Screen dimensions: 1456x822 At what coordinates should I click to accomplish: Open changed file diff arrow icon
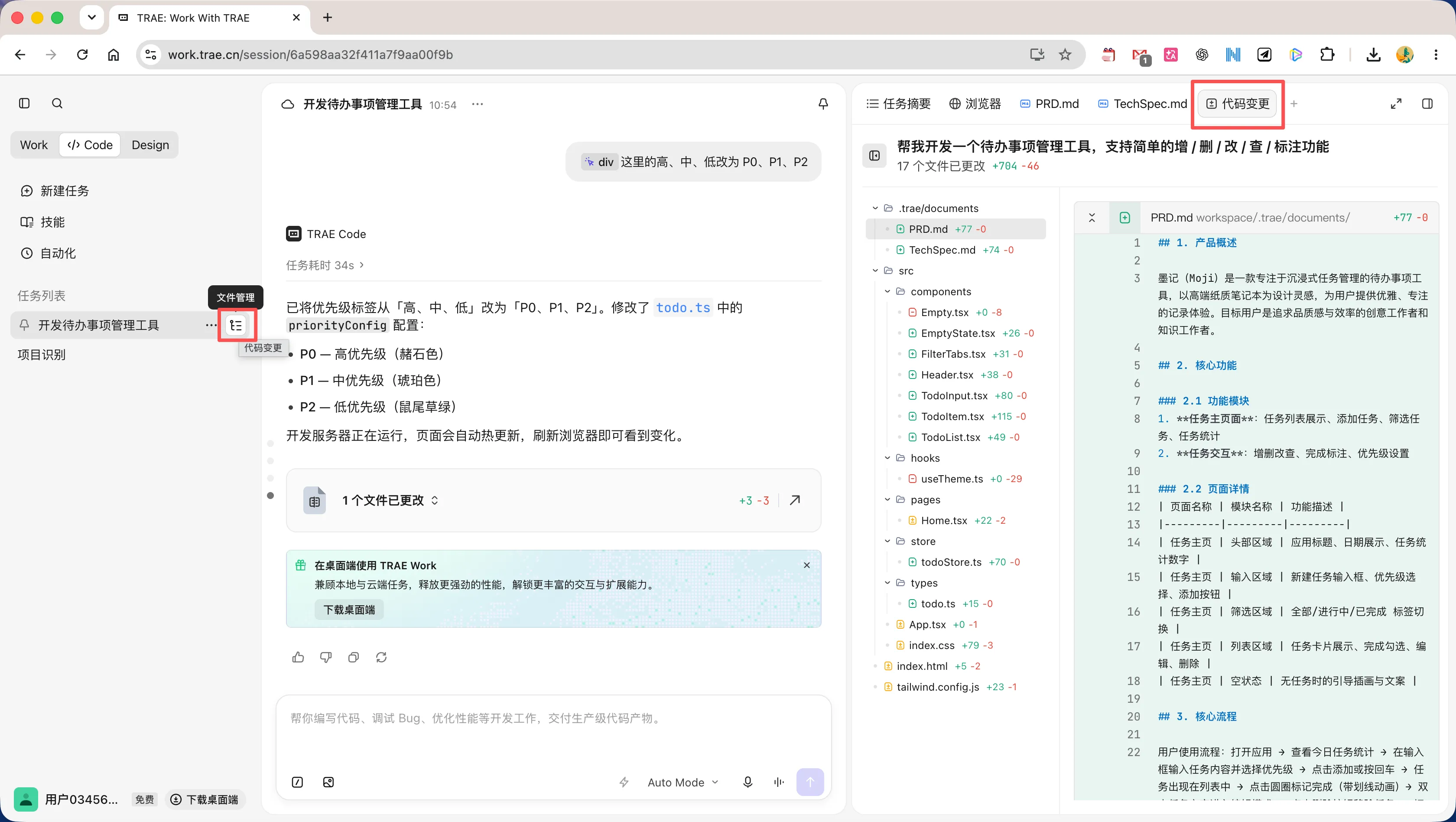795,500
